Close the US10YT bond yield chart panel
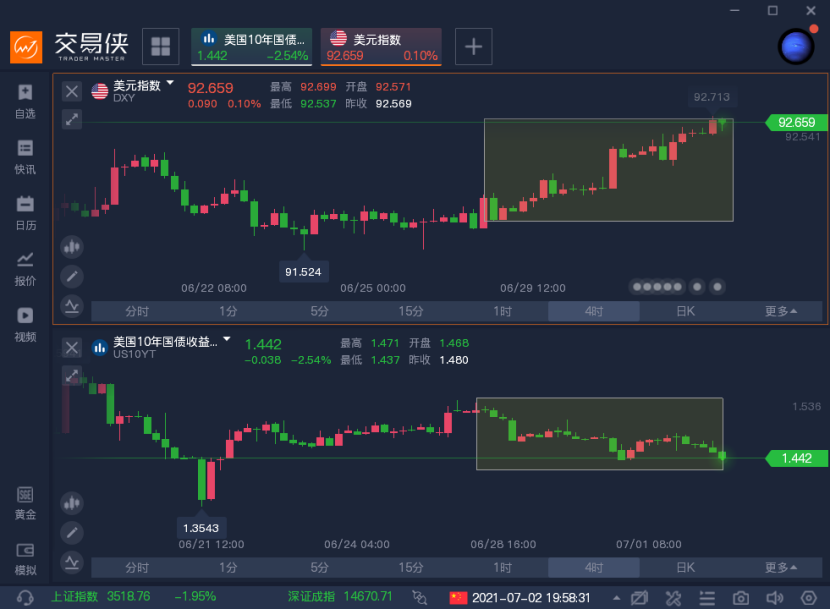 72,347
